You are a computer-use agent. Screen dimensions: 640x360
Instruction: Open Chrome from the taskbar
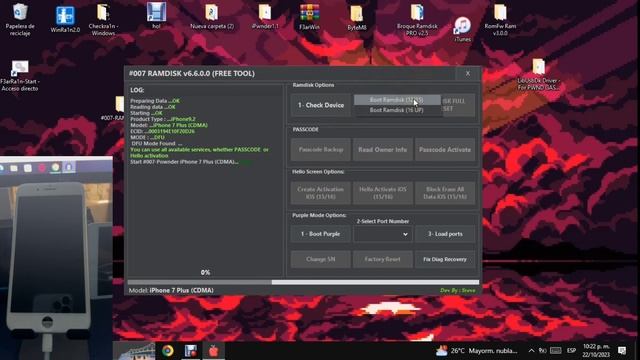(x=167, y=351)
